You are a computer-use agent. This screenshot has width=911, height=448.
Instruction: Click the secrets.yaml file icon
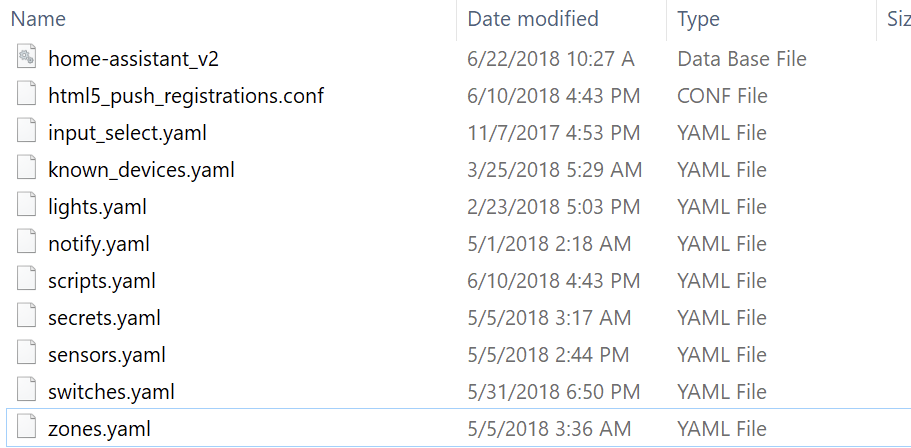[27, 317]
